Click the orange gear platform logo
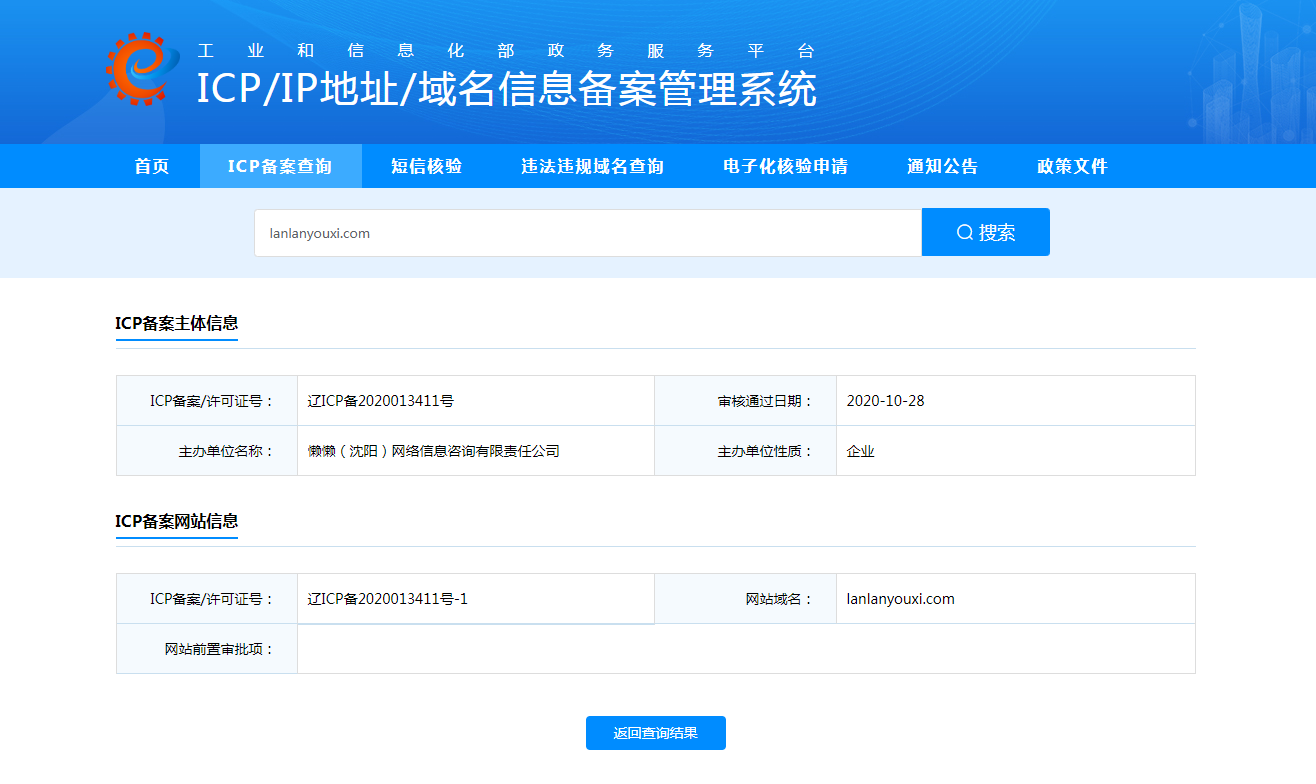1316x784 pixels. point(142,69)
